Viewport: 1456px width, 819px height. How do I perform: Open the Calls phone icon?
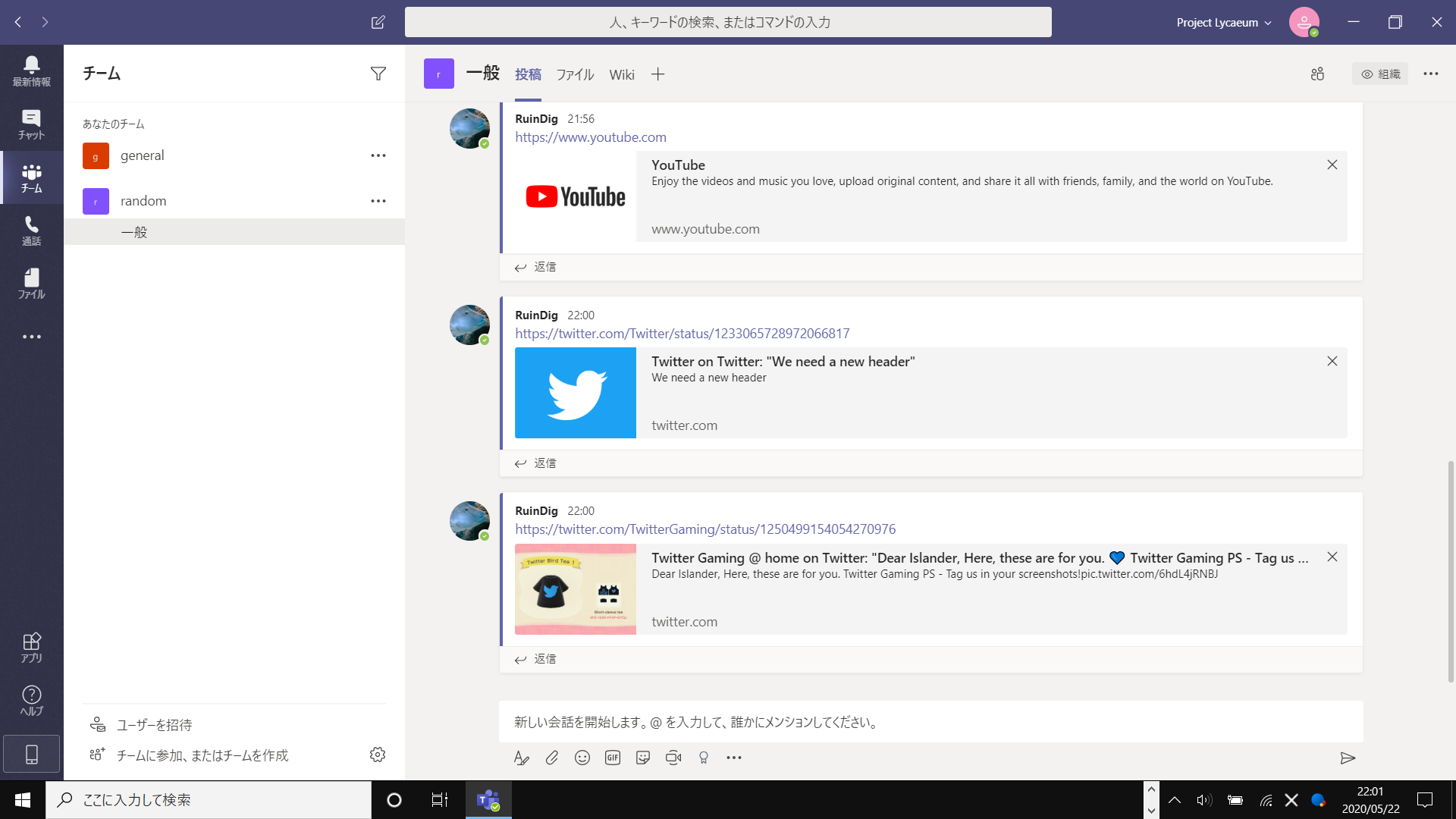pyautogui.click(x=31, y=231)
